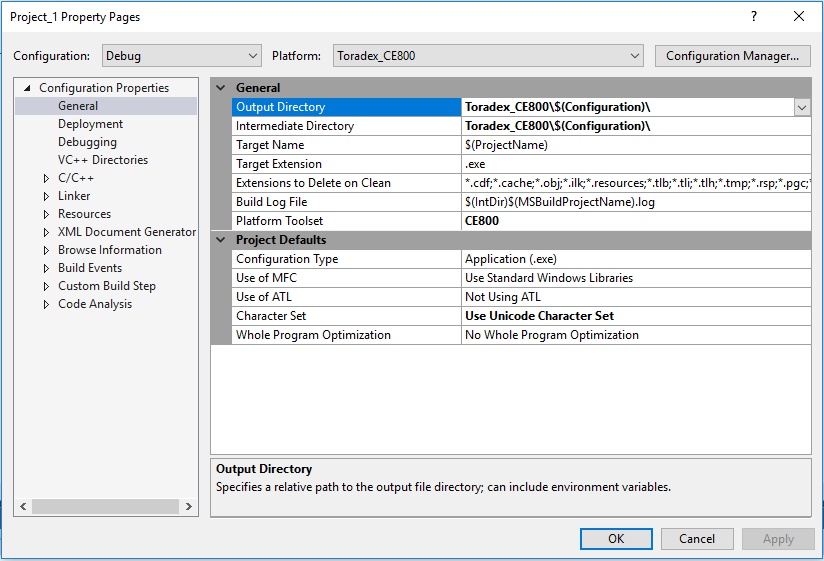Collapse the Configuration Properties tree node
This screenshot has height=561, width=824.
click(x=27, y=88)
